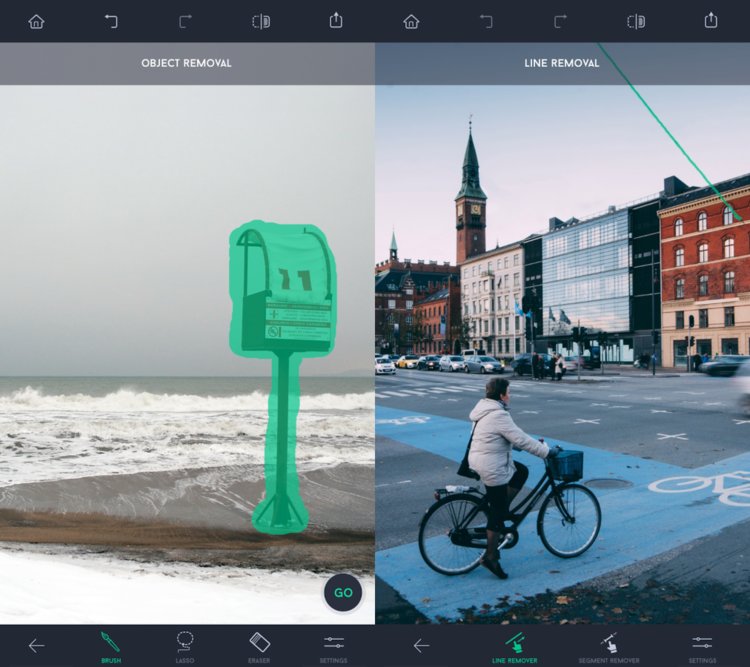
Task: Open Settings in the Line Removal panel
Action: 702,646
